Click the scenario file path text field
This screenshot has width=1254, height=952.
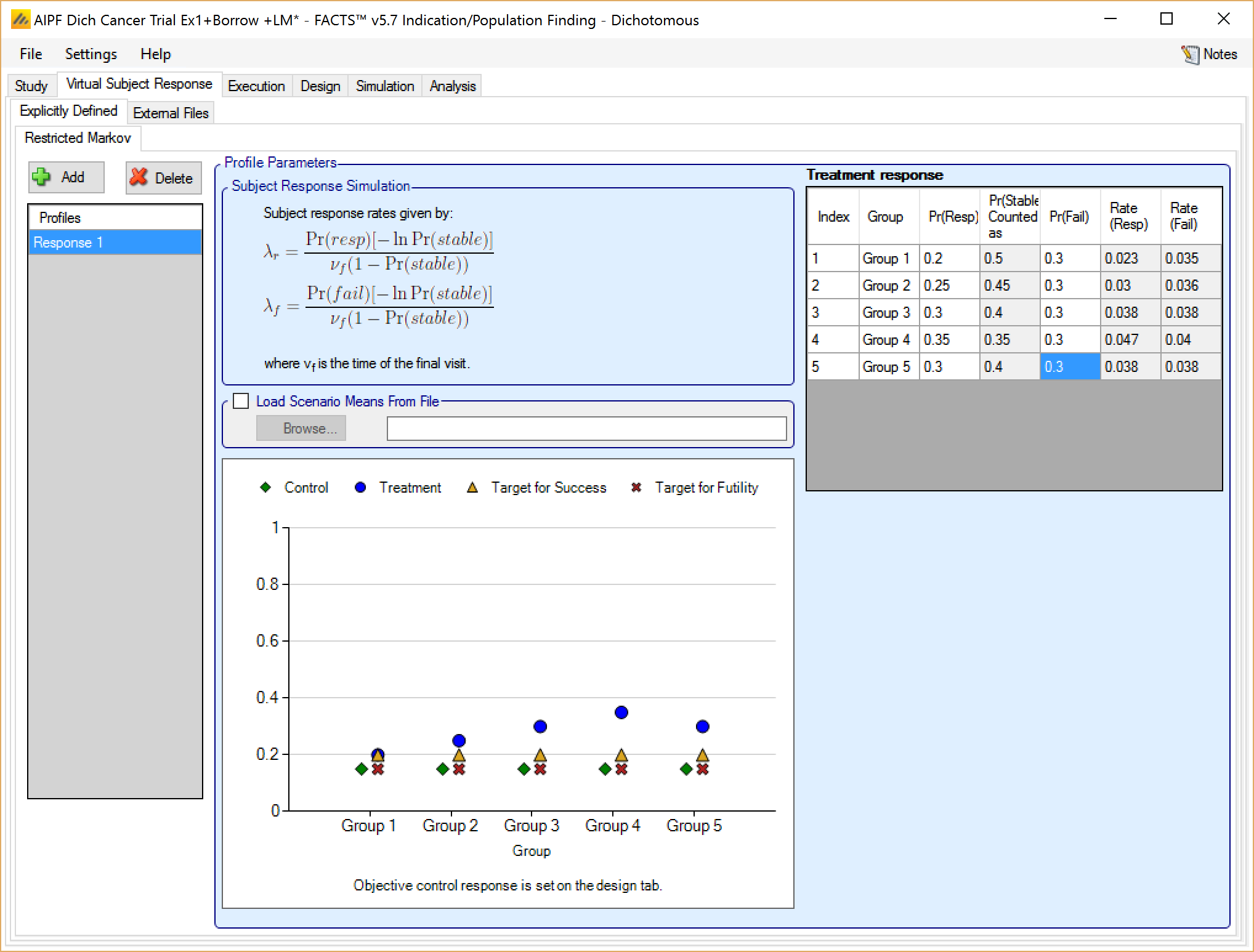click(x=586, y=429)
